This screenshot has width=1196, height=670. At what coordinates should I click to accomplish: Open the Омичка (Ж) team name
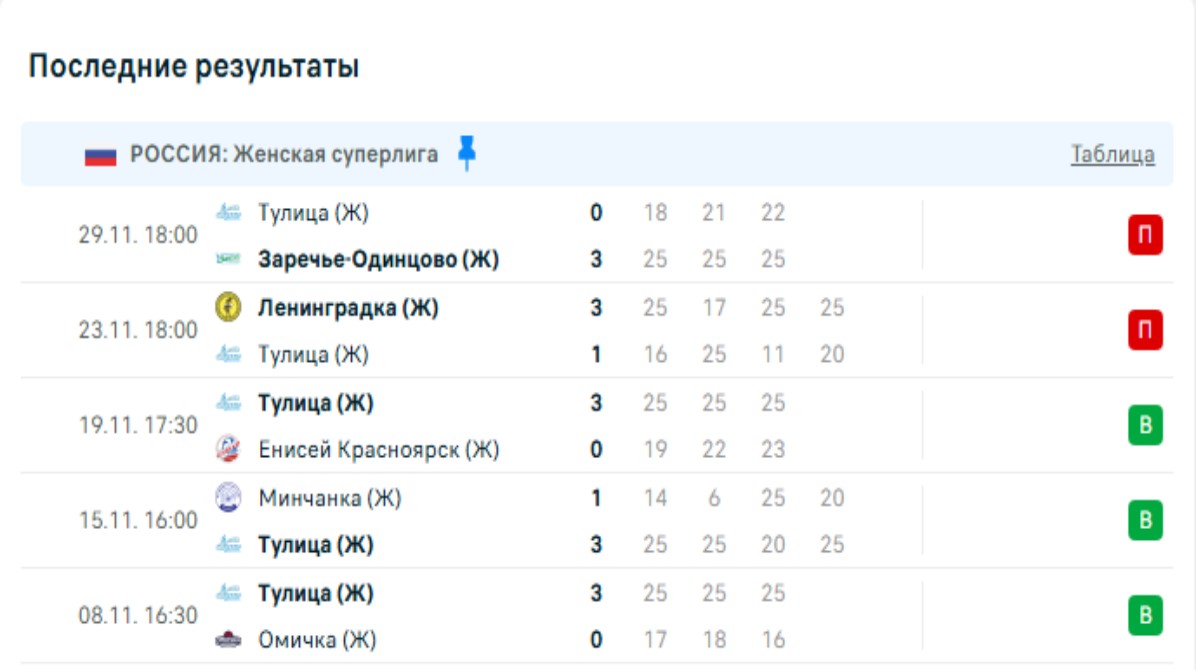pos(317,640)
